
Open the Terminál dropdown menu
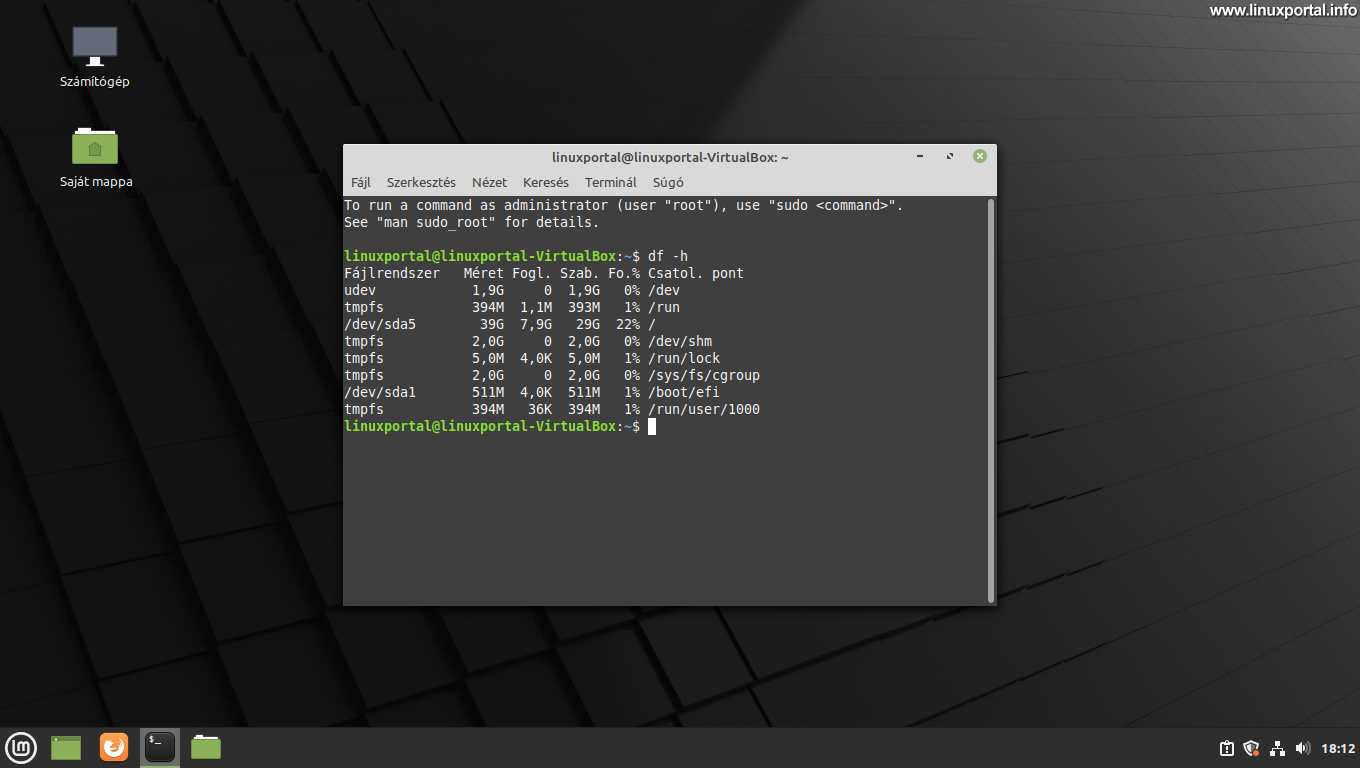click(610, 182)
